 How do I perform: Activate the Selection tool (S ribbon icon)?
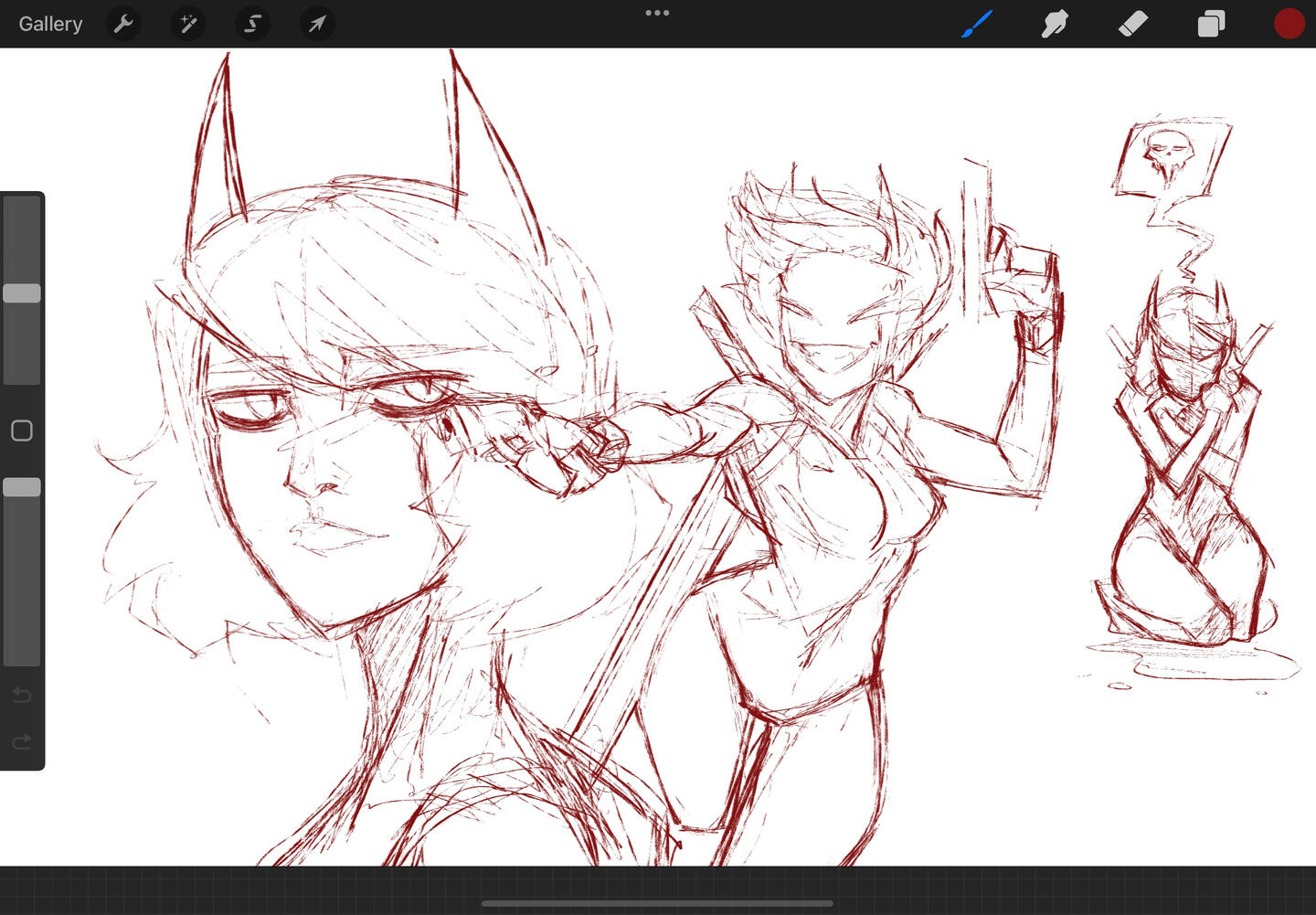(253, 24)
